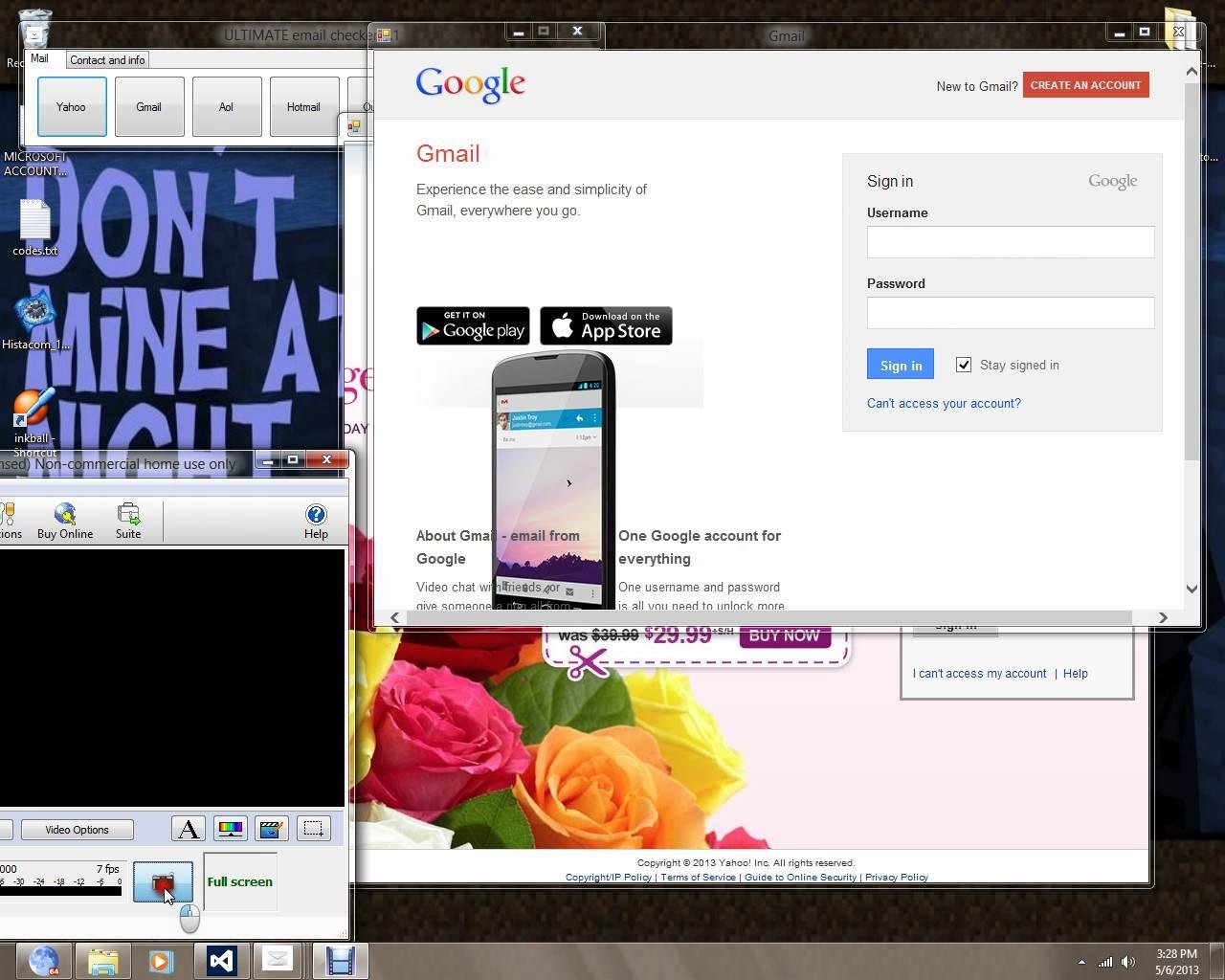This screenshot has height=980, width=1225.
Task: Click the video effects clapperboard icon
Action: [272, 829]
